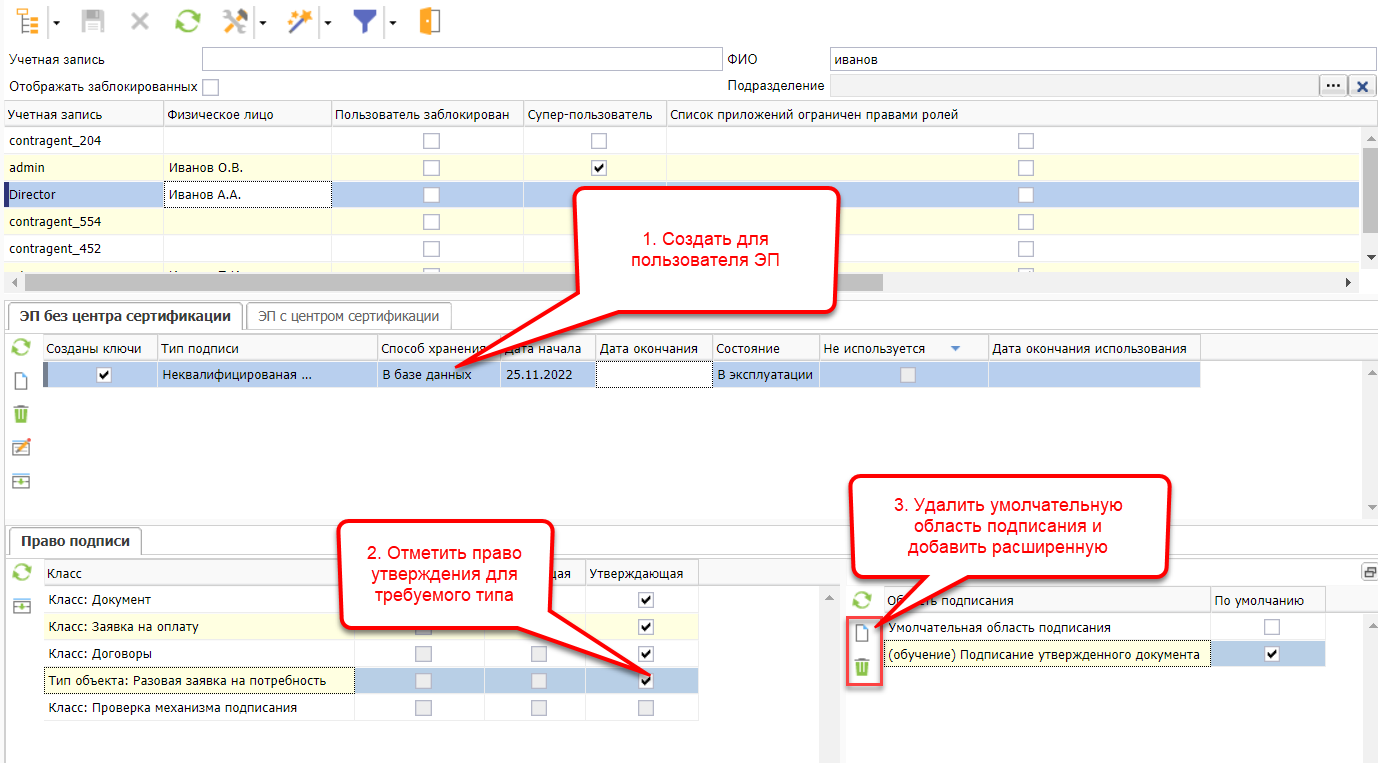Click the wrench and hammer tools icon
Image resolution: width=1378 pixels, height=763 pixels.
[x=236, y=22]
